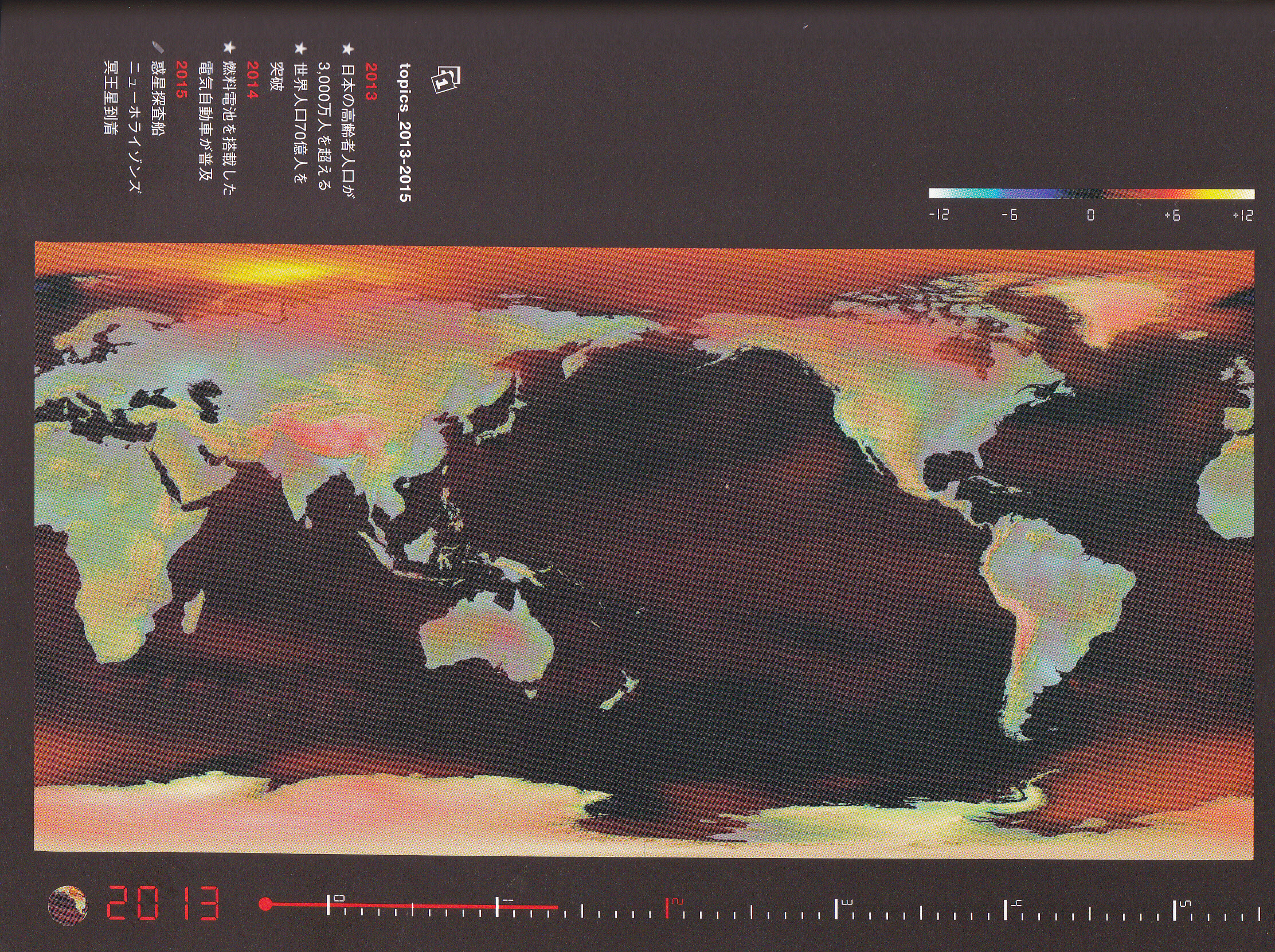Screen dimensions: 1275x952
Task: Click the +6 label on color scale
Action: point(1172,216)
